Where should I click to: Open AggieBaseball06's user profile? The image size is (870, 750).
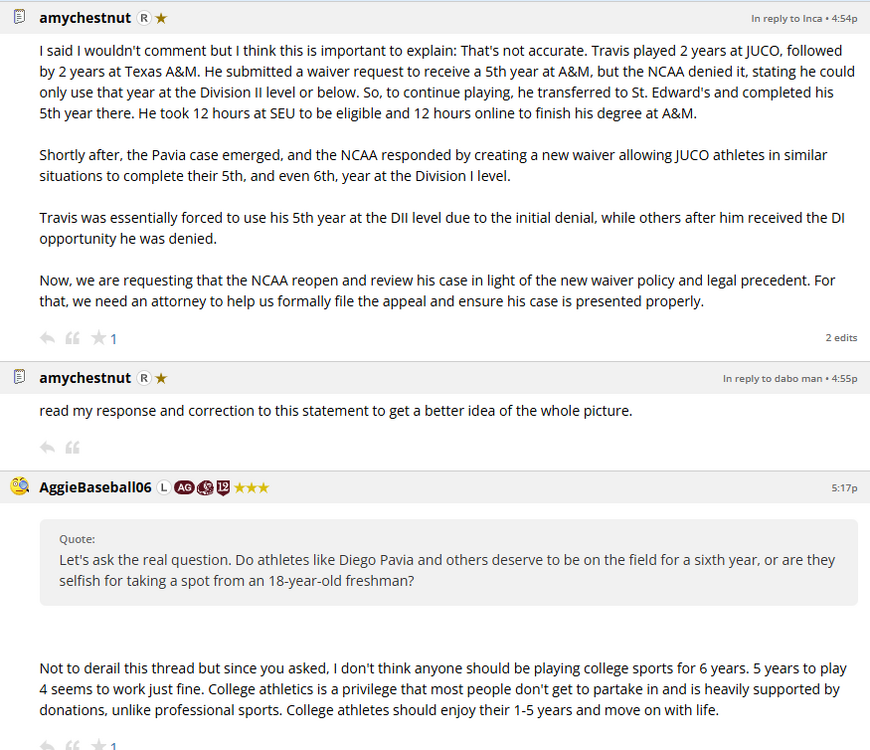point(95,488)
